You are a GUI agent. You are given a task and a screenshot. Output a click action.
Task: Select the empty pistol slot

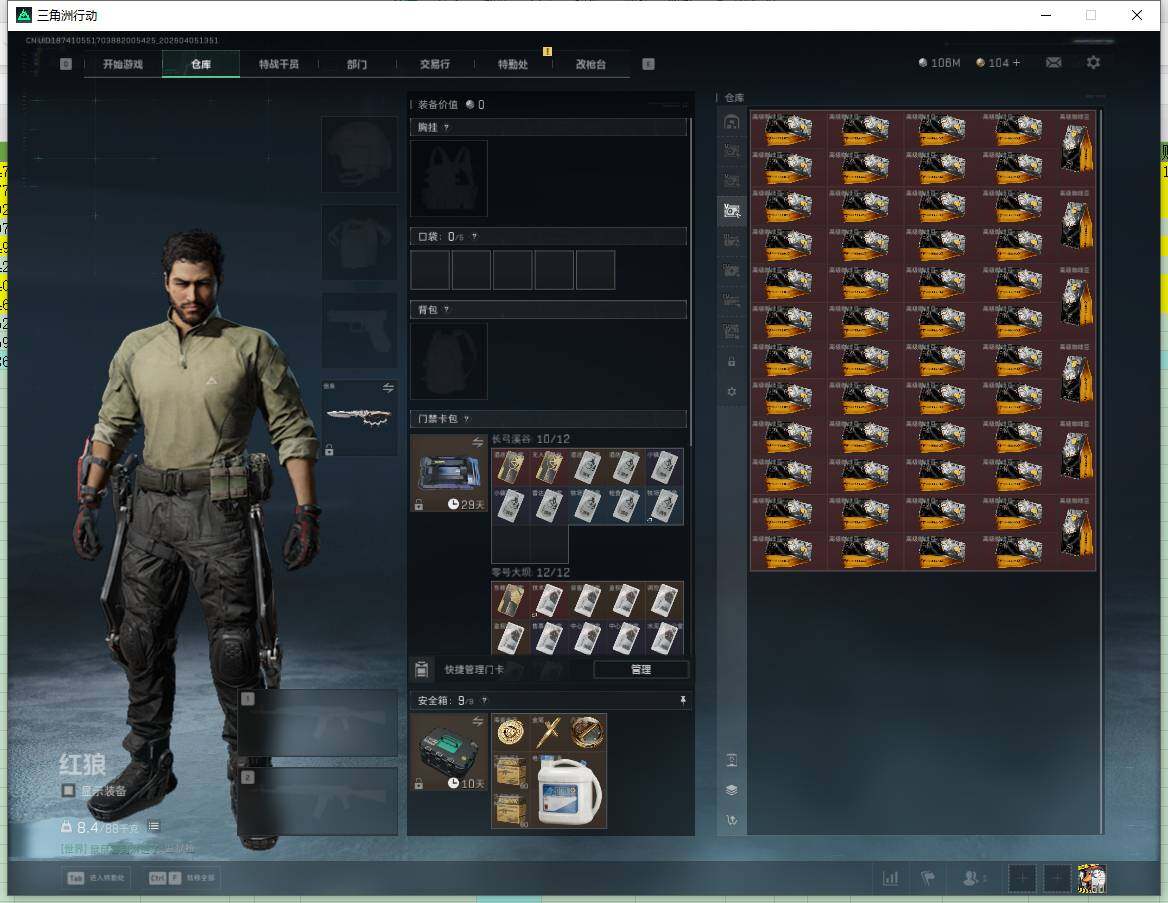point(359,330)
